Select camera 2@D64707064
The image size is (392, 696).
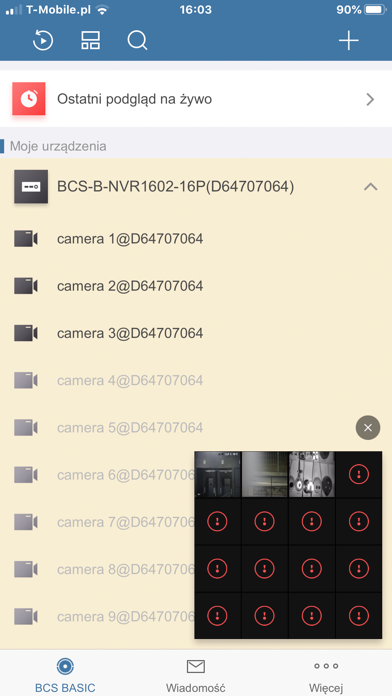(130, 286)
